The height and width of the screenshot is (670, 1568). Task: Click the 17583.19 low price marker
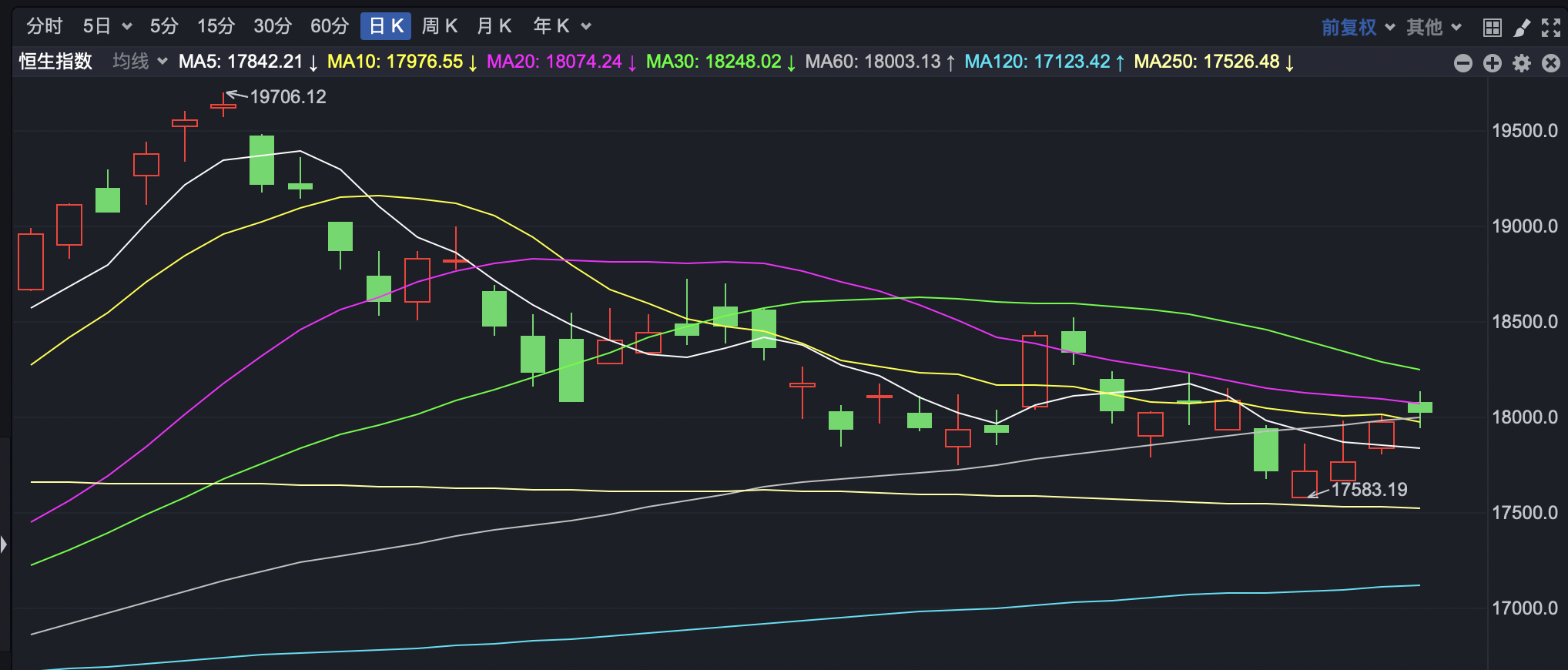1369,490
